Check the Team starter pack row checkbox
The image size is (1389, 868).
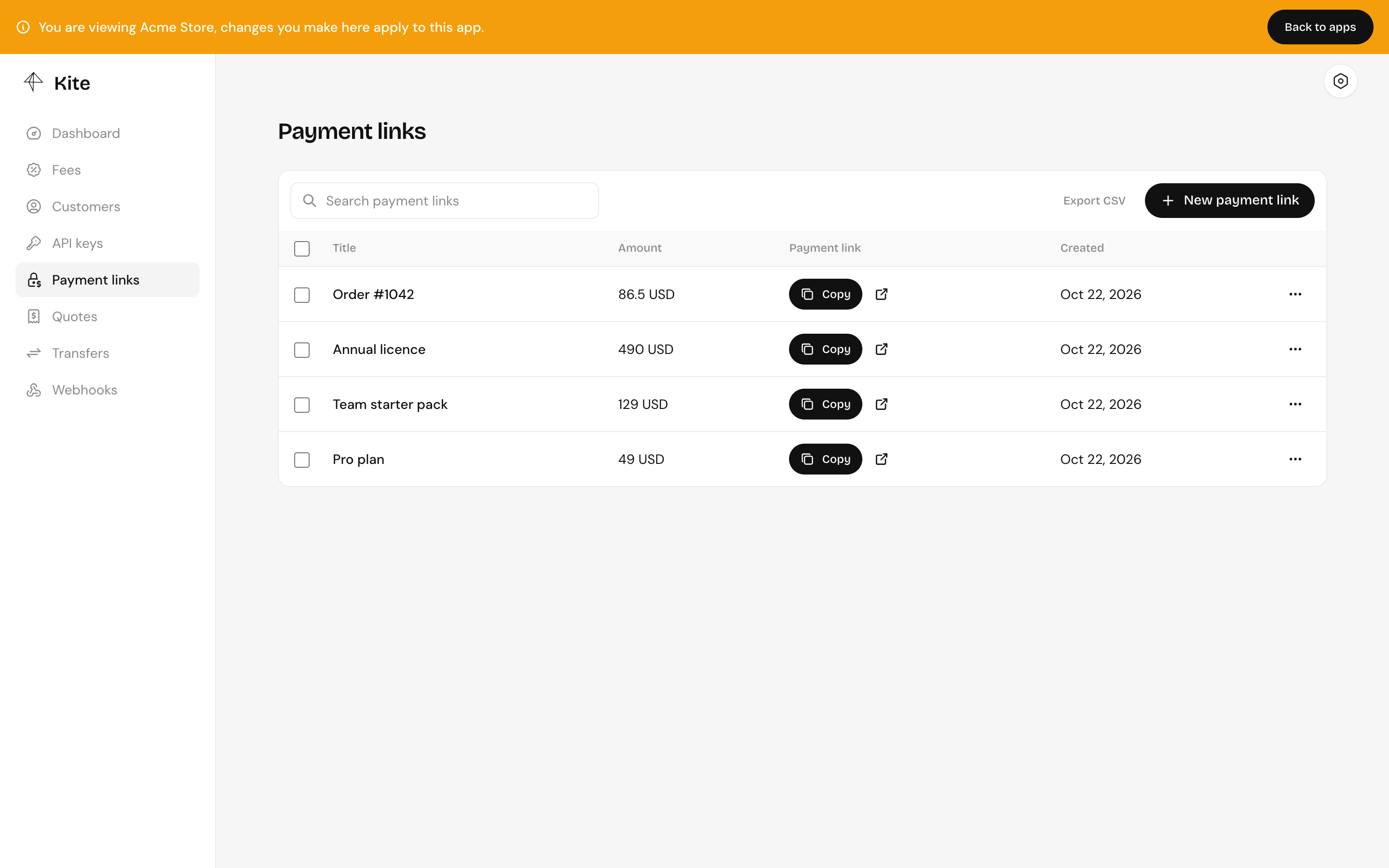click(302, 405)
